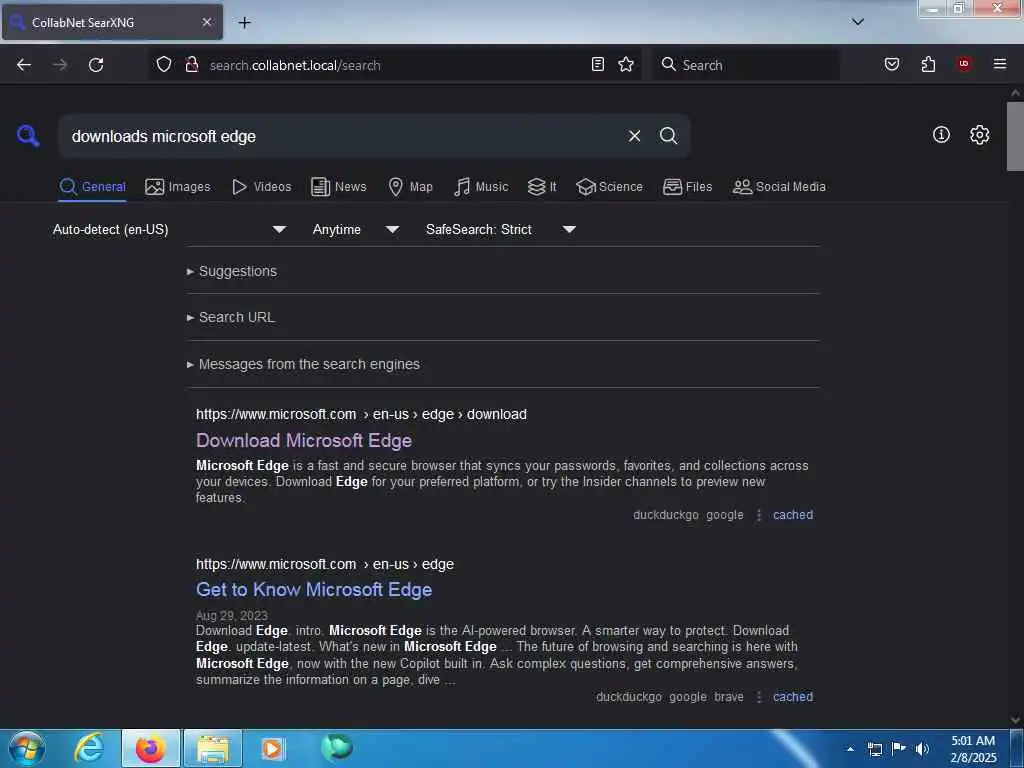The image size is (1024, 768).
Task: Expand the Search URL section
Action: click(x=231, y=317)
